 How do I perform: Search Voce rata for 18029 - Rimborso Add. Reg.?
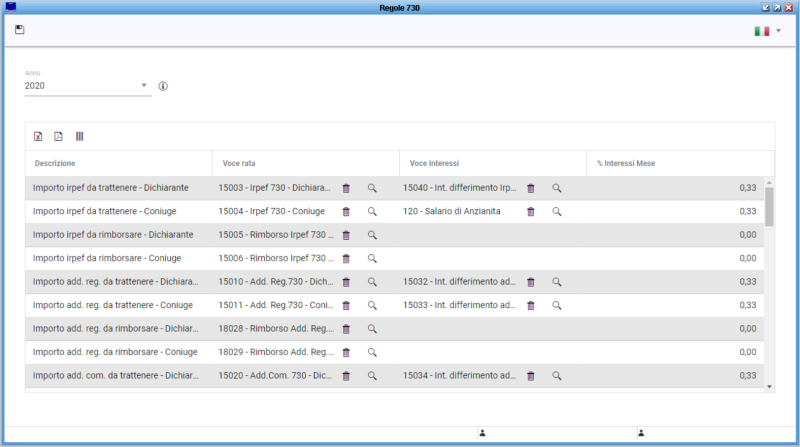coord(371,352)
